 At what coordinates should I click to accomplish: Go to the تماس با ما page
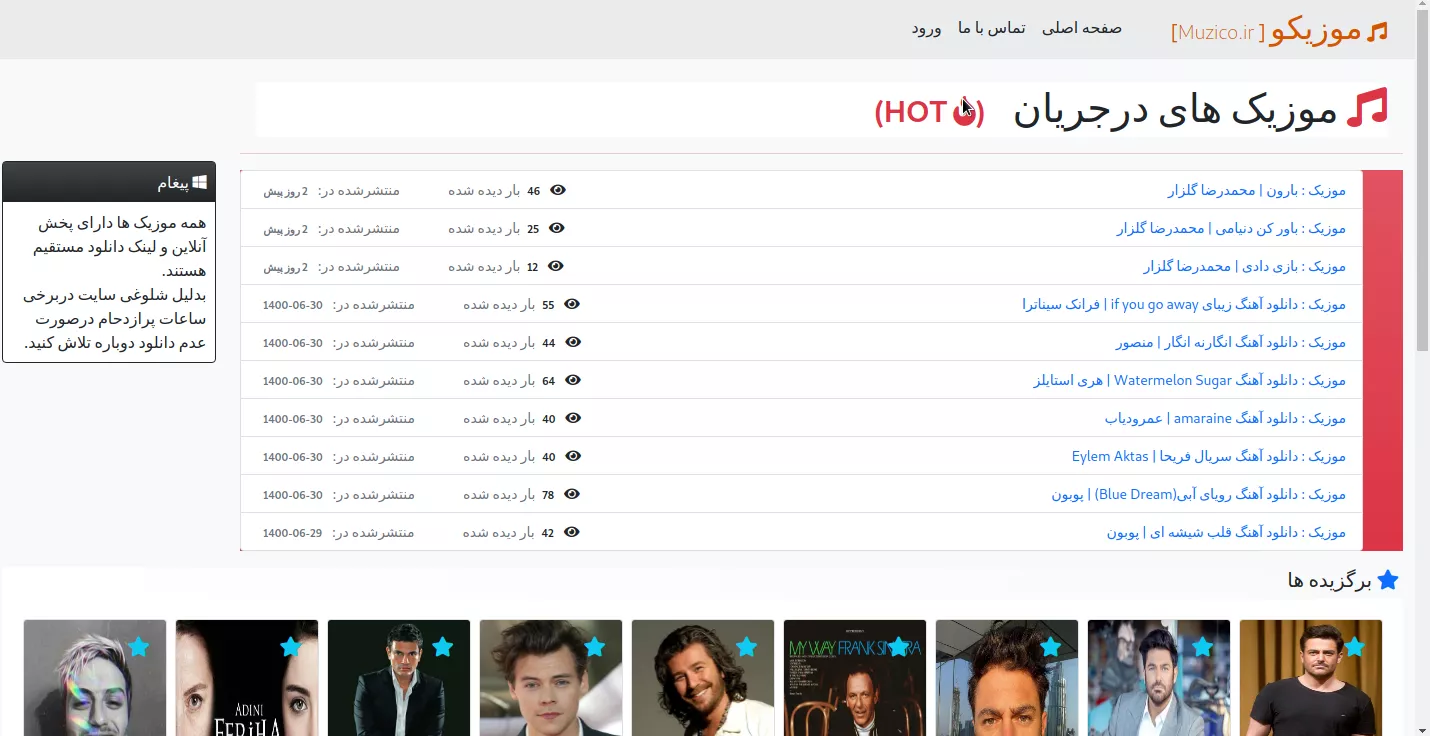coord(991,28)
